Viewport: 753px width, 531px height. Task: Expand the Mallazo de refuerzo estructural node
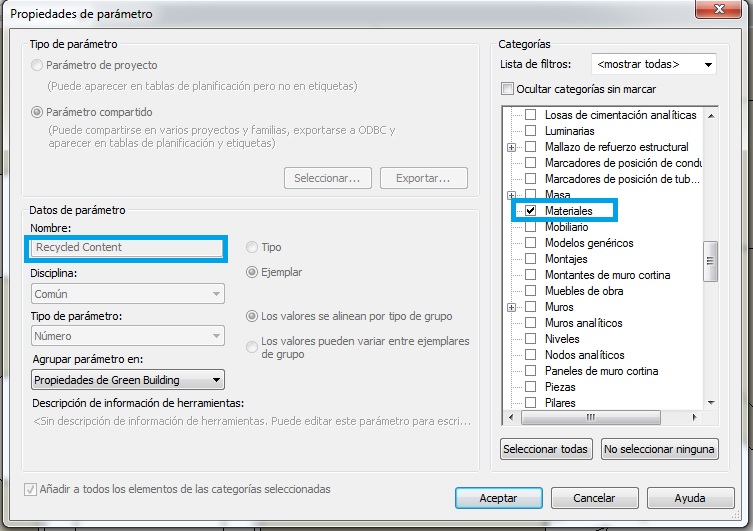[x=512, y=147]
